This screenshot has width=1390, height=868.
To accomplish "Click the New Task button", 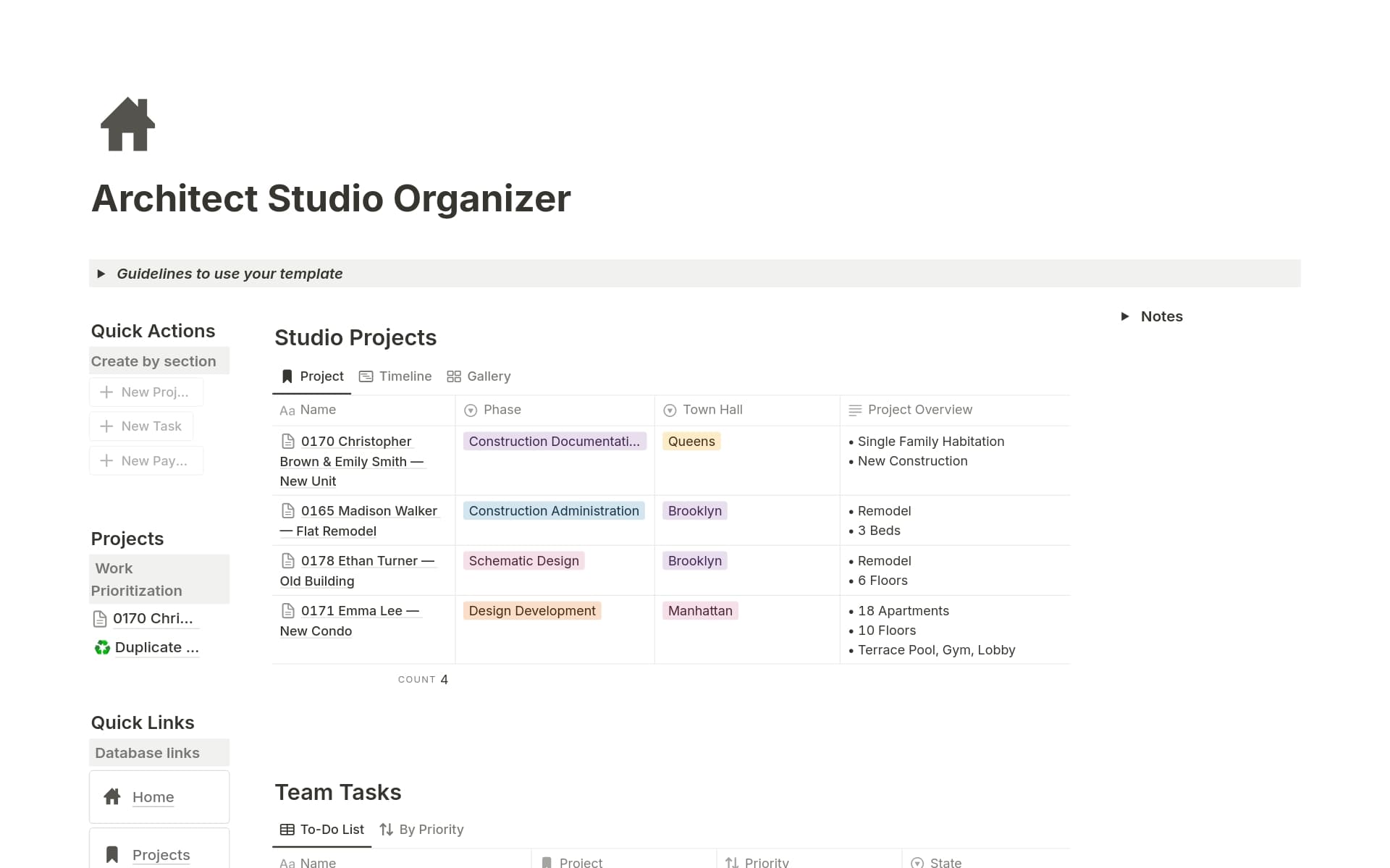I will pyautogui.click(x=141, y=426).
